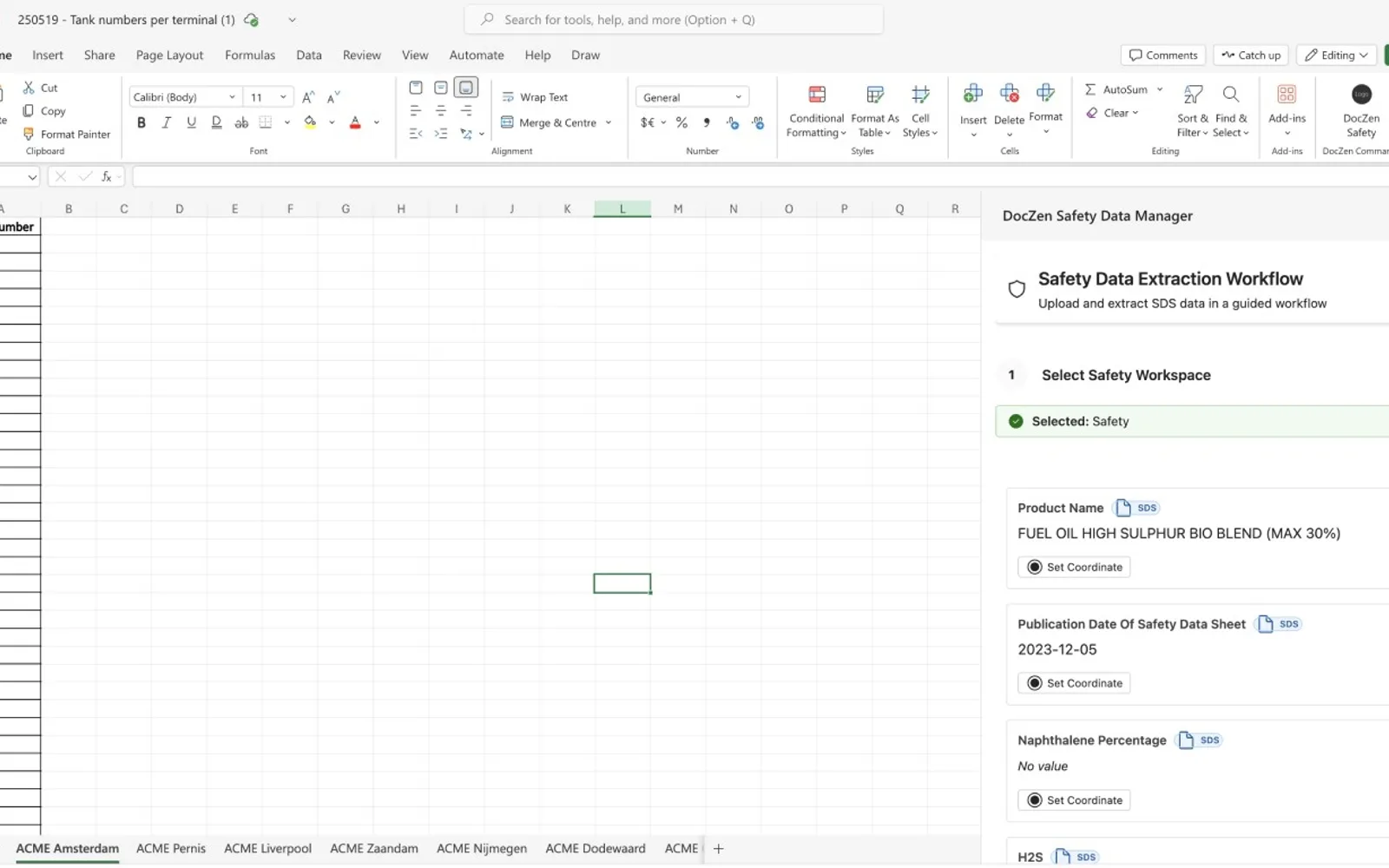The image size is (1389, 868).
Task: Switch to the Page Layout tab
Action: click(169, 55)
